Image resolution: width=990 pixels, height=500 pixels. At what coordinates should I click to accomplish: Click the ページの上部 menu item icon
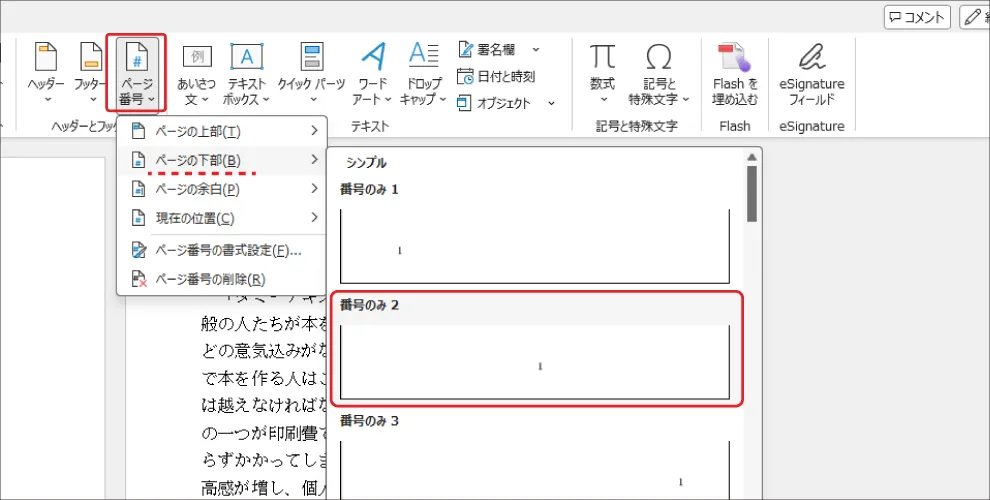pyautogui.click(x=138, y=131)
